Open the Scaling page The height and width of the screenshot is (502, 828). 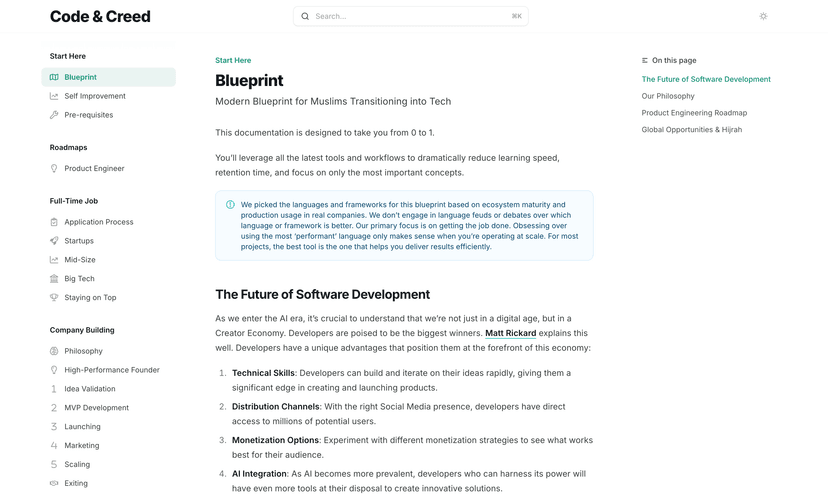click(109, 465)
